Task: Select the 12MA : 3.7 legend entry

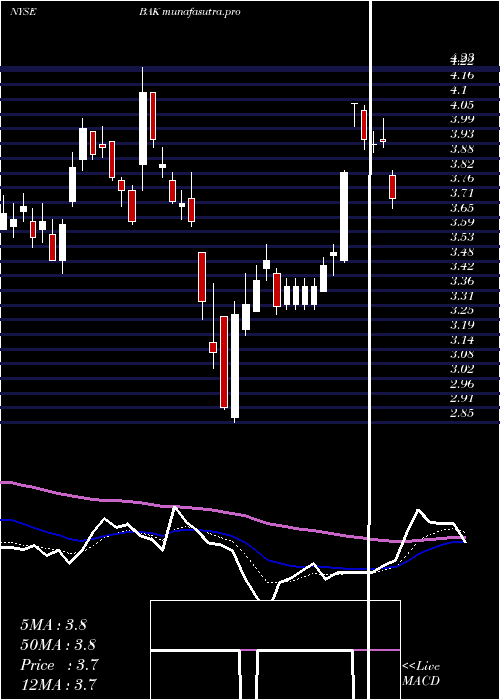Action: point(58,685)
